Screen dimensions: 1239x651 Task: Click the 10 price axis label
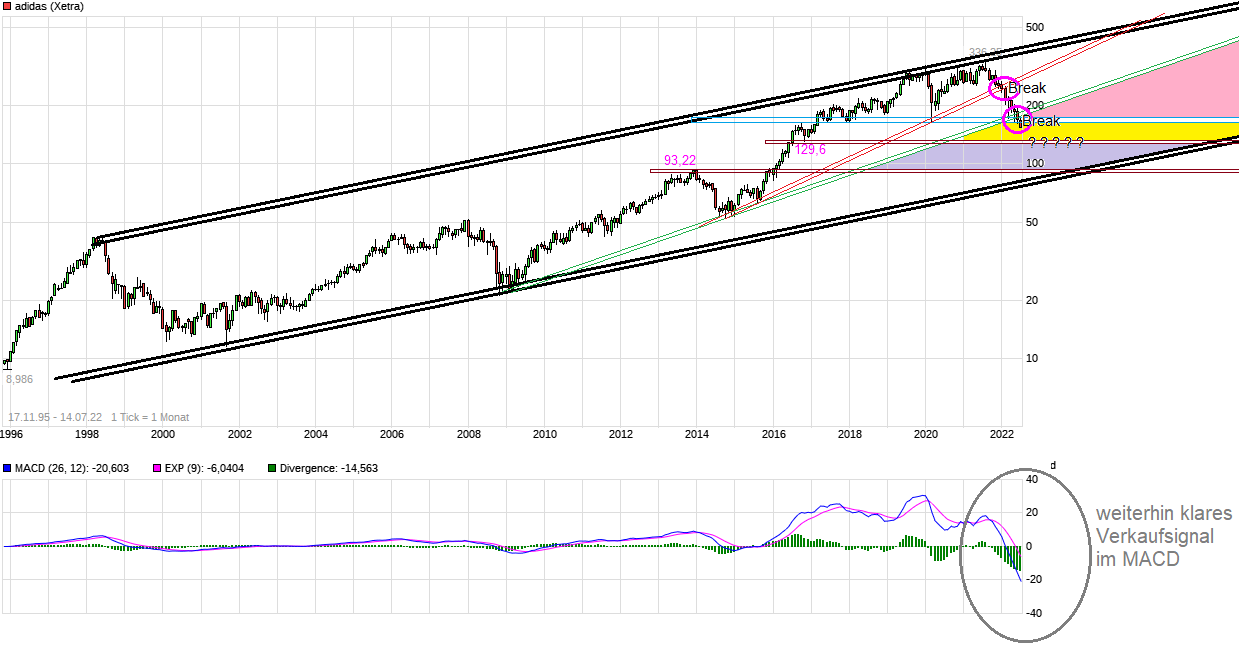pyautogui.click(x=1032, y=358)
